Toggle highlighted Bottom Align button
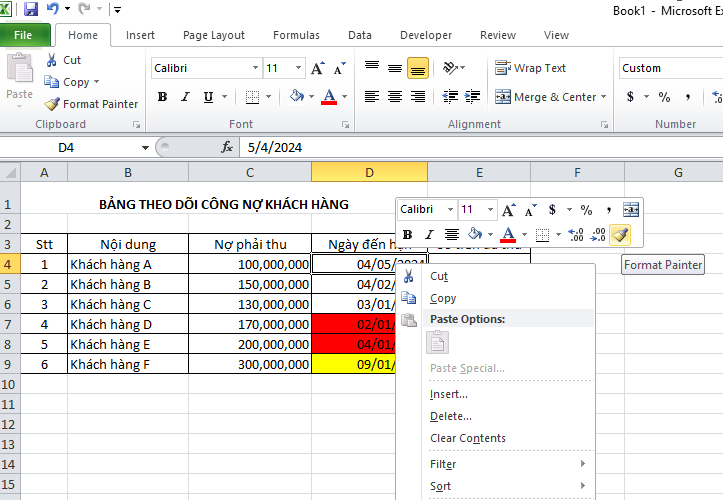723x500 pixels. [x=418, y=68]
